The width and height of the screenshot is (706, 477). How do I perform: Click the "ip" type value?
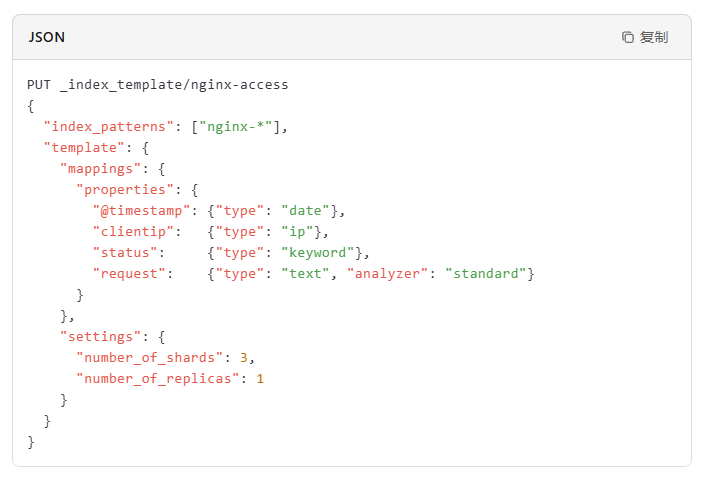[297, 232]
